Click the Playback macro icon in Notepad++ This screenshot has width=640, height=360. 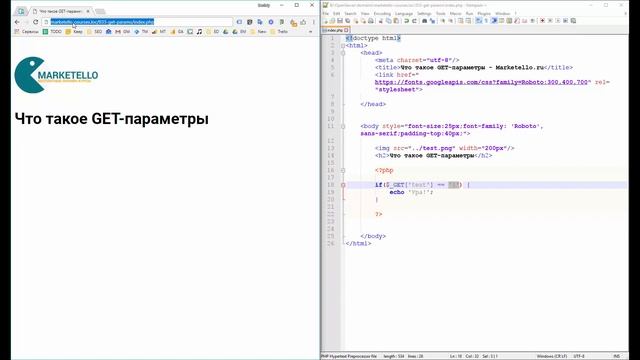click(x=558, y=21)
